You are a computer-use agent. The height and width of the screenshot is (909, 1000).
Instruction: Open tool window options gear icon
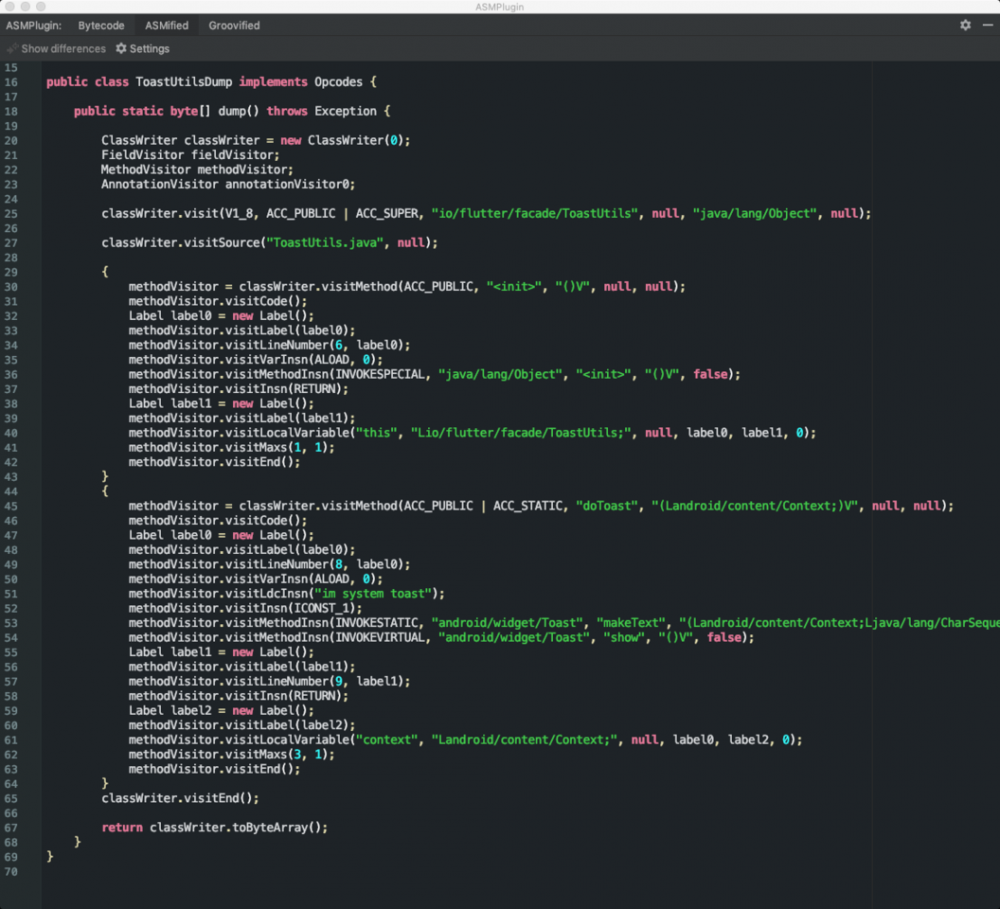click(966, 25)
